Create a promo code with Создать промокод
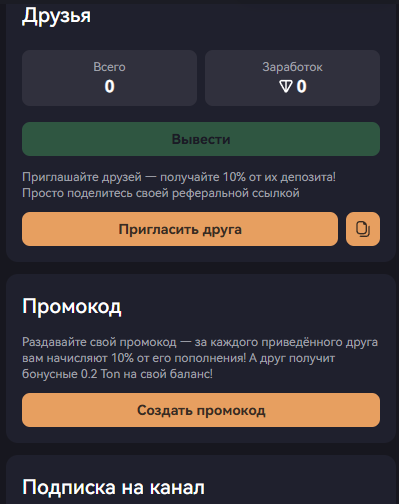The width and height of the screenshot is (399, 504). point(201,410)
